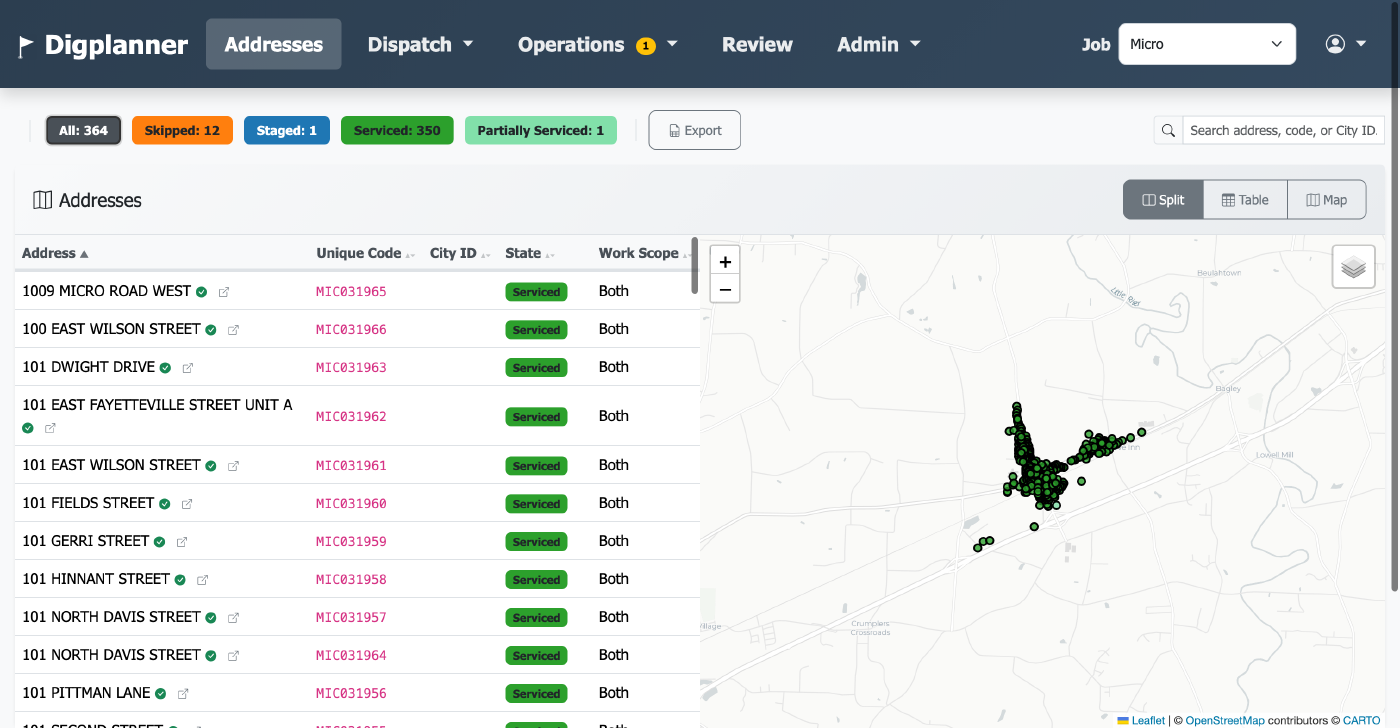Expand the Admin menu

pyautogui.click(x=878, y=44)
